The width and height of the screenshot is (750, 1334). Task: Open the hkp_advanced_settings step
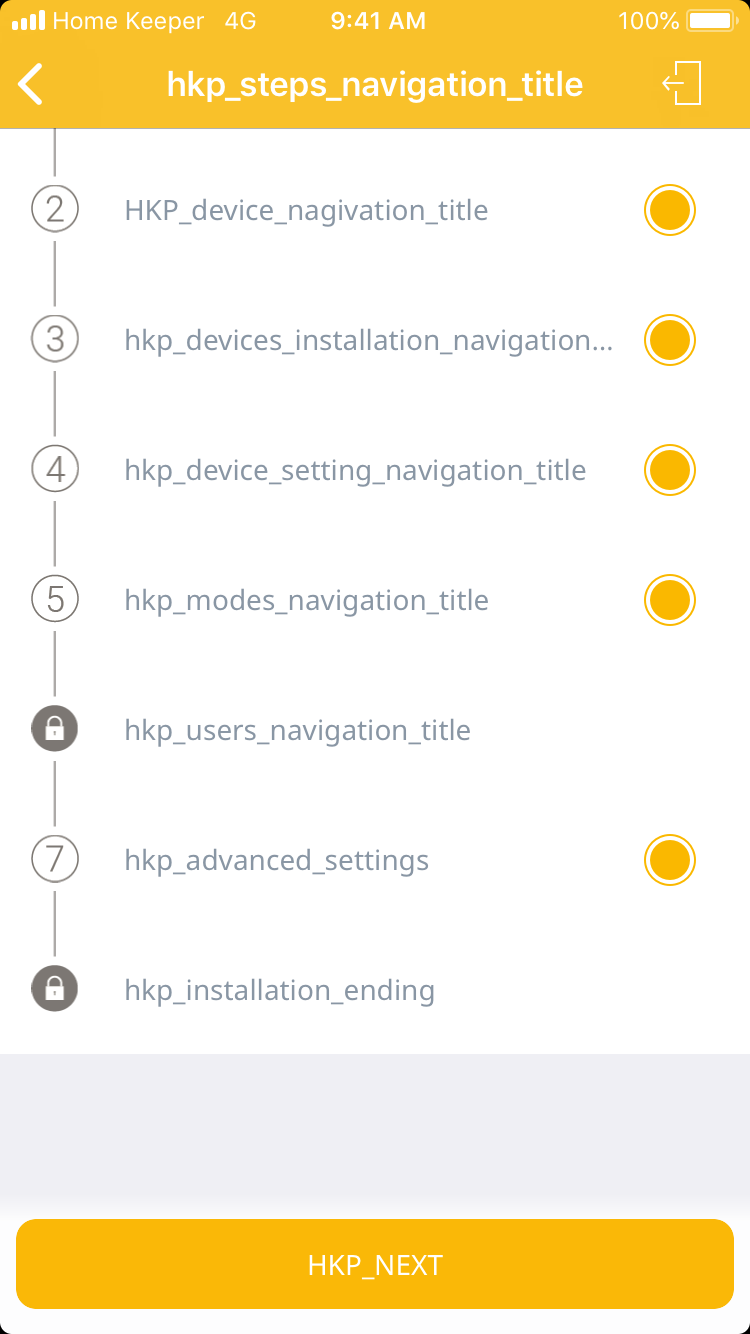pyautogui.click(x=276, y=861)
